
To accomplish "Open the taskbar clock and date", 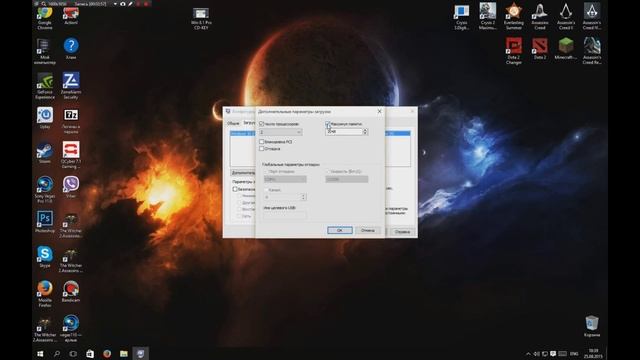I will click(x=593, y=353).
